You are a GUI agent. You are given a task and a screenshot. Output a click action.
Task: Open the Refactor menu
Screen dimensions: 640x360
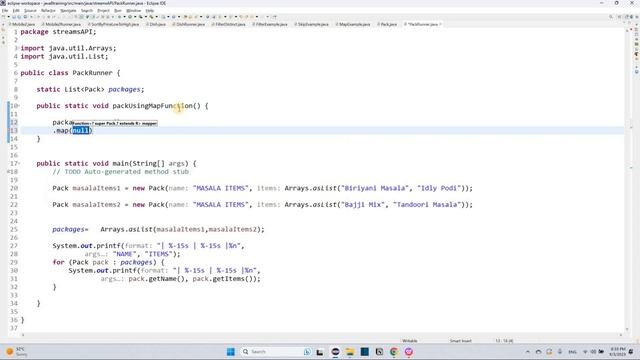[x=48, y=11]
